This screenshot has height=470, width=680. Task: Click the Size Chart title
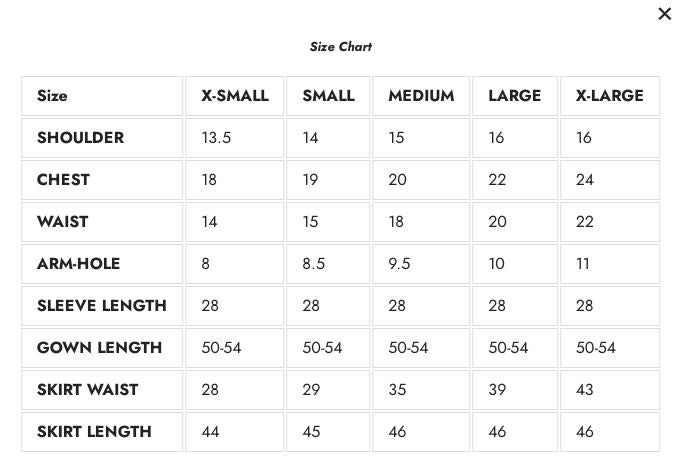point(340,47)
